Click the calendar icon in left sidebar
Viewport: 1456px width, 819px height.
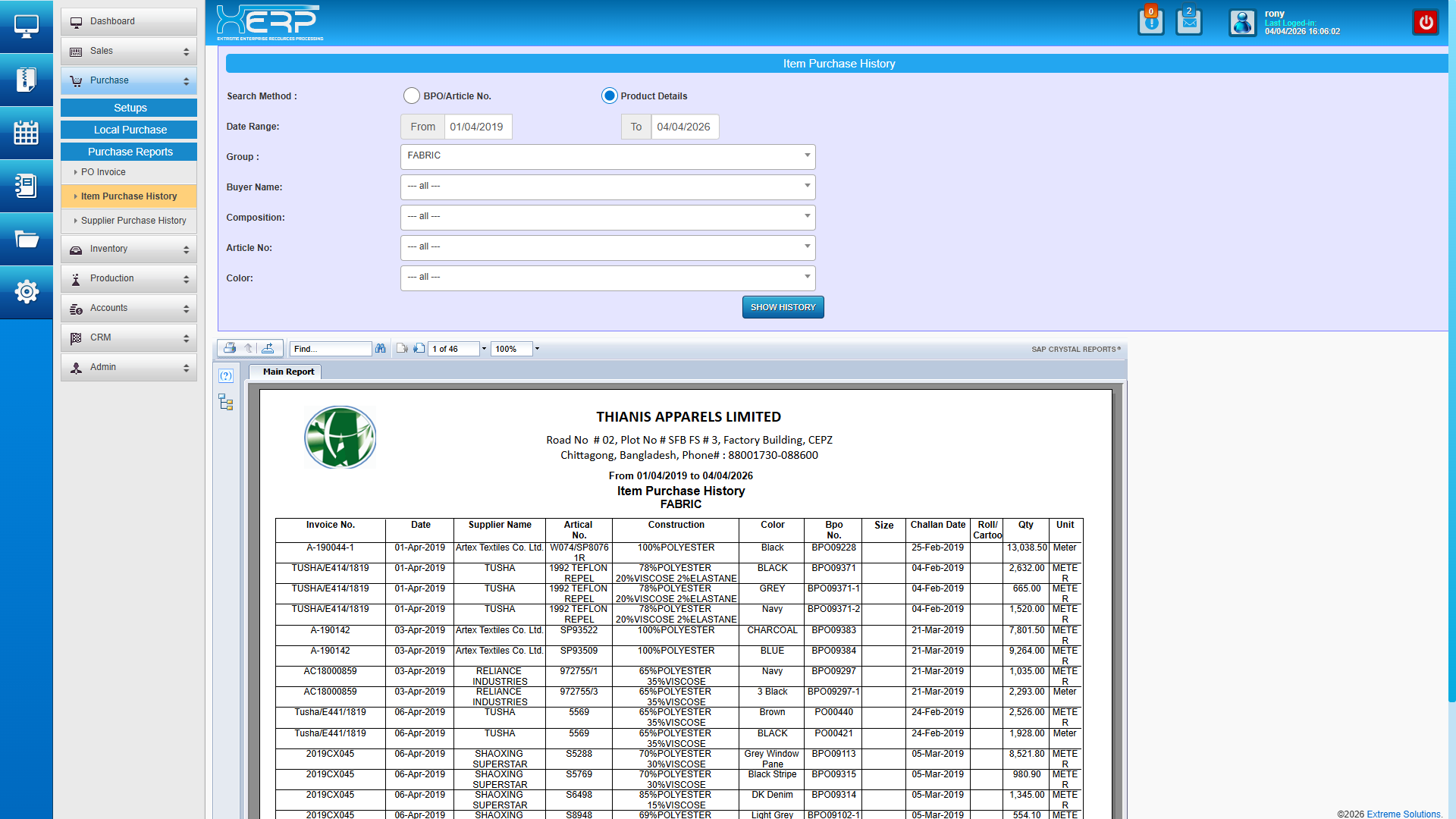click(26, 133)
